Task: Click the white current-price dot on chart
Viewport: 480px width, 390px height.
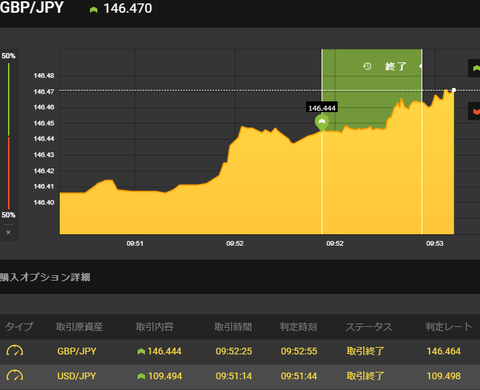Action: pos(454,90)
